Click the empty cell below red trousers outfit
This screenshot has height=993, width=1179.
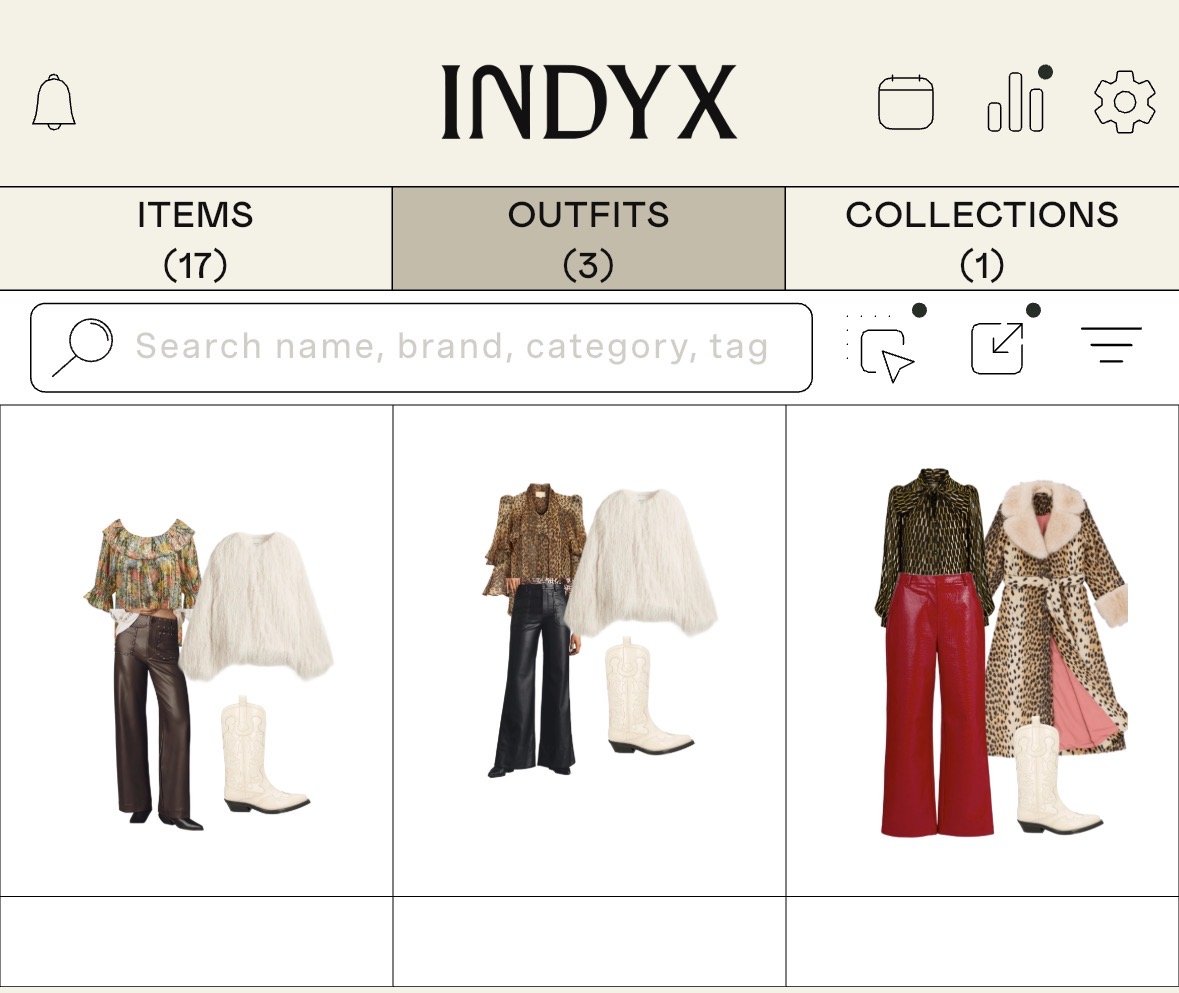pos(982,941)
